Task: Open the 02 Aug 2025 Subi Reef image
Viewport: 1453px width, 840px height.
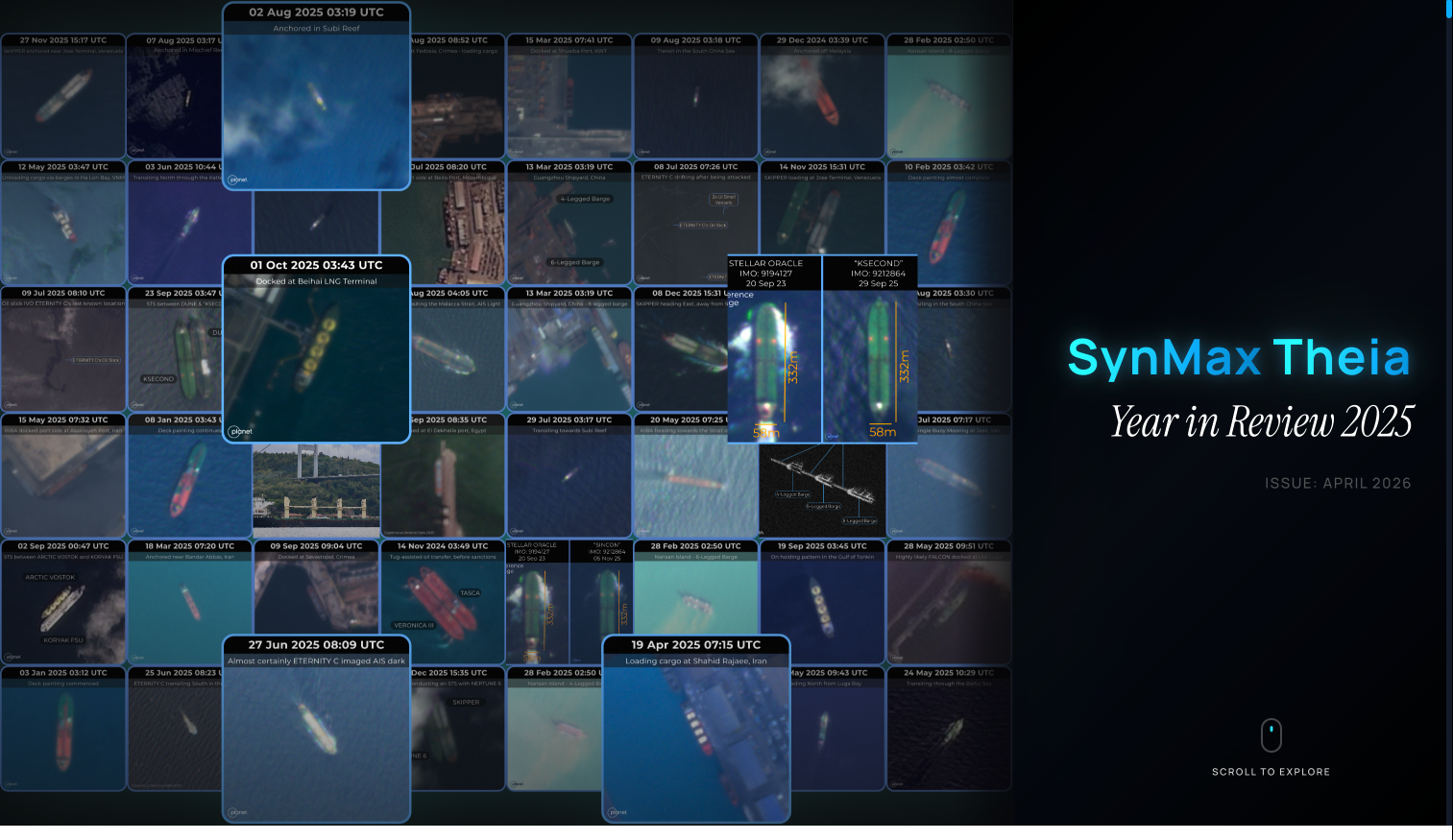Action: click(x=316, y=106)
